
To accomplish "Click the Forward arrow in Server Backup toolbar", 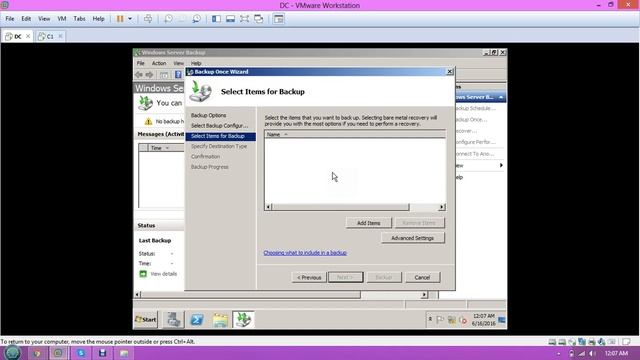I will coord(149,75).
